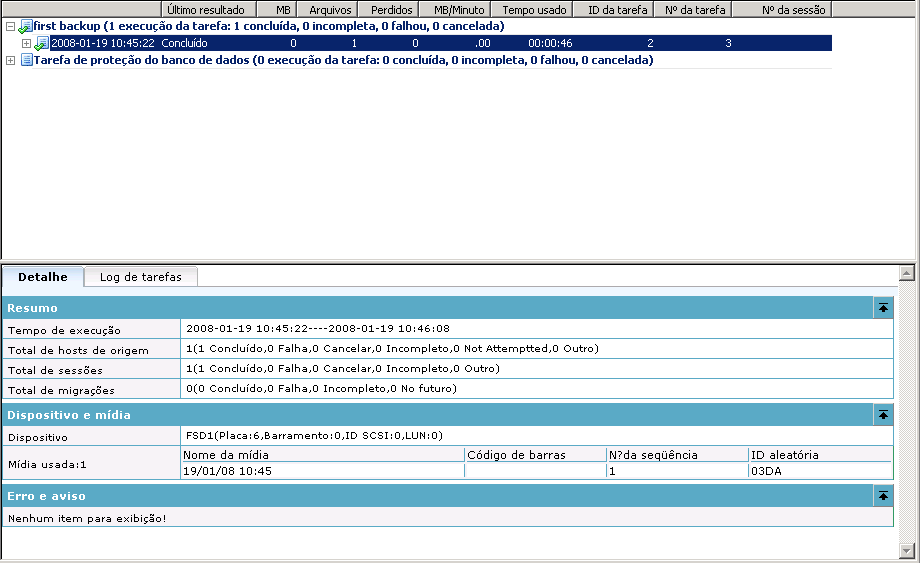Sort by the Tempo usado column header
Image resolution: width=920 pixels, height=563 pixels.
point(532,9)
